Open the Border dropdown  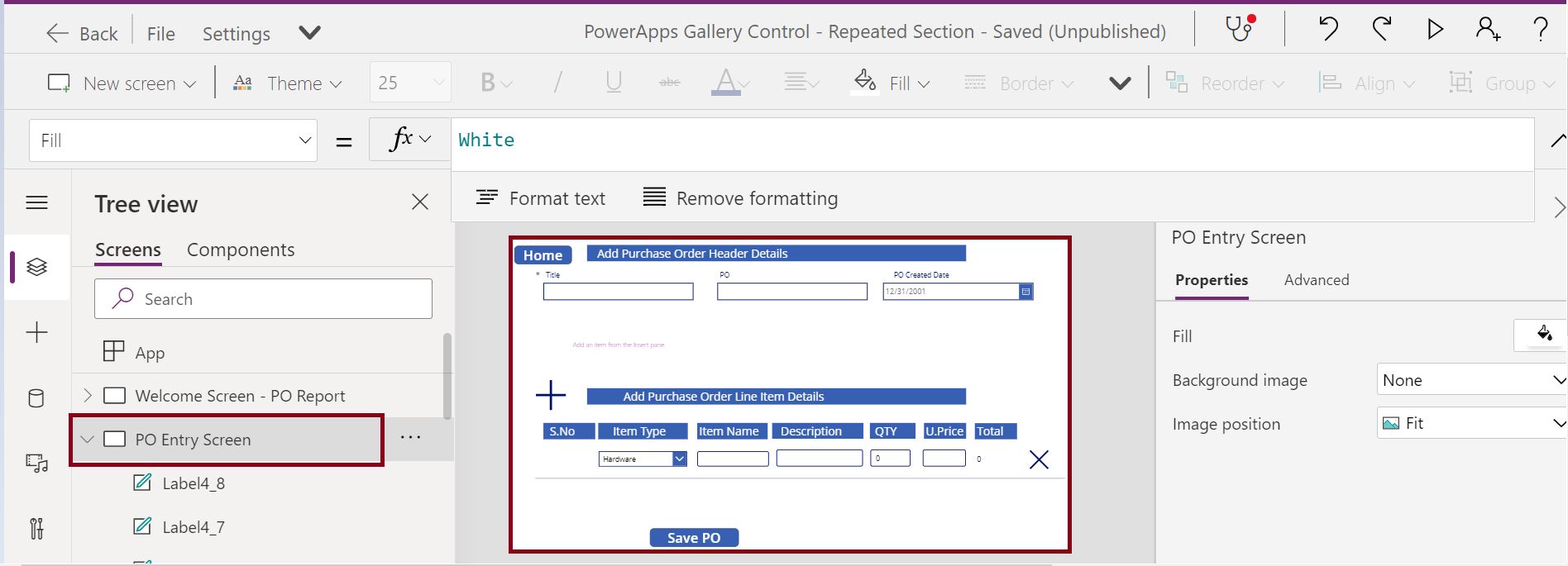click(1019, 83)
